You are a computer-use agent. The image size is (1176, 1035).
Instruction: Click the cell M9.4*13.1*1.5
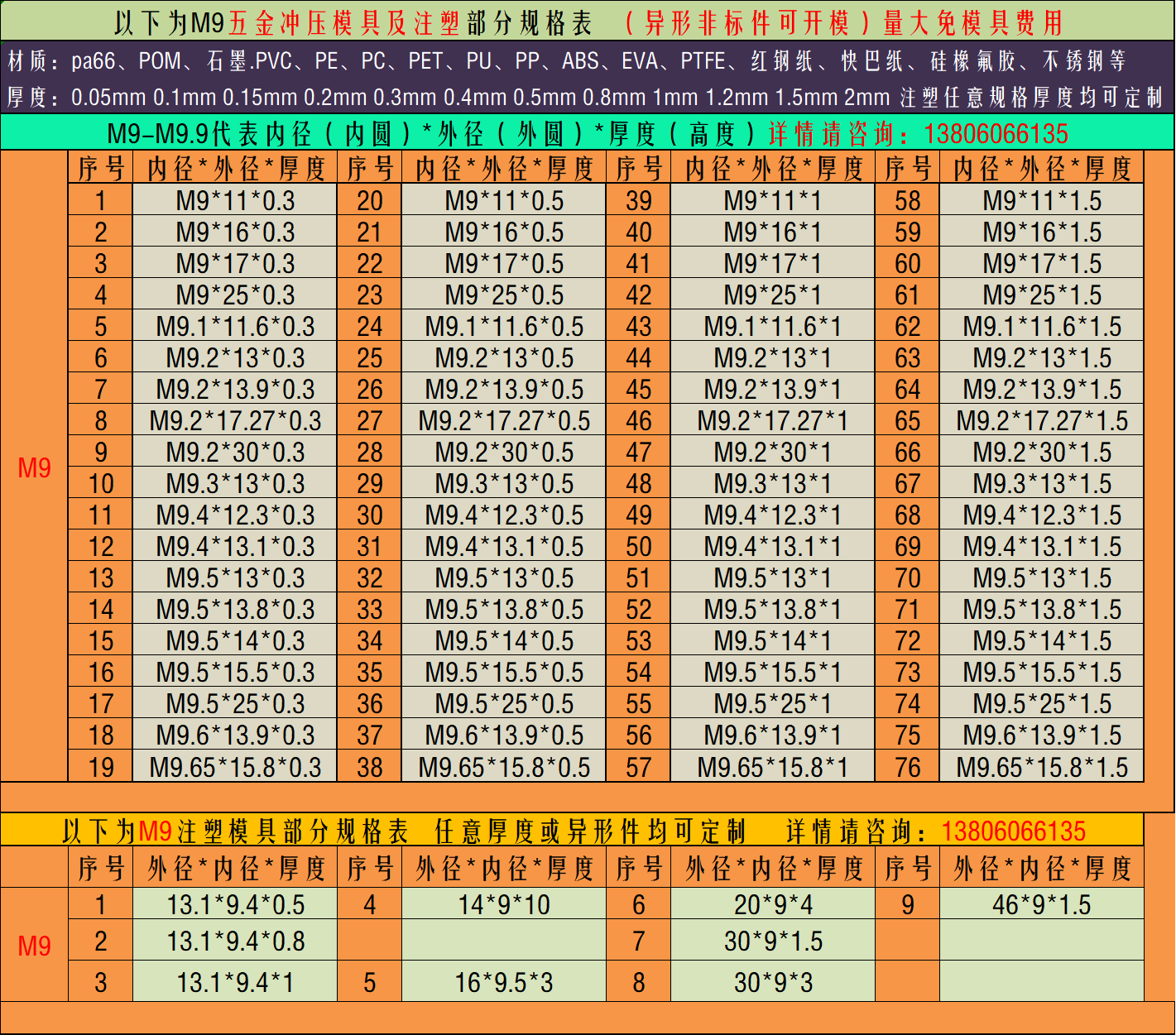tap(1042, 546)
